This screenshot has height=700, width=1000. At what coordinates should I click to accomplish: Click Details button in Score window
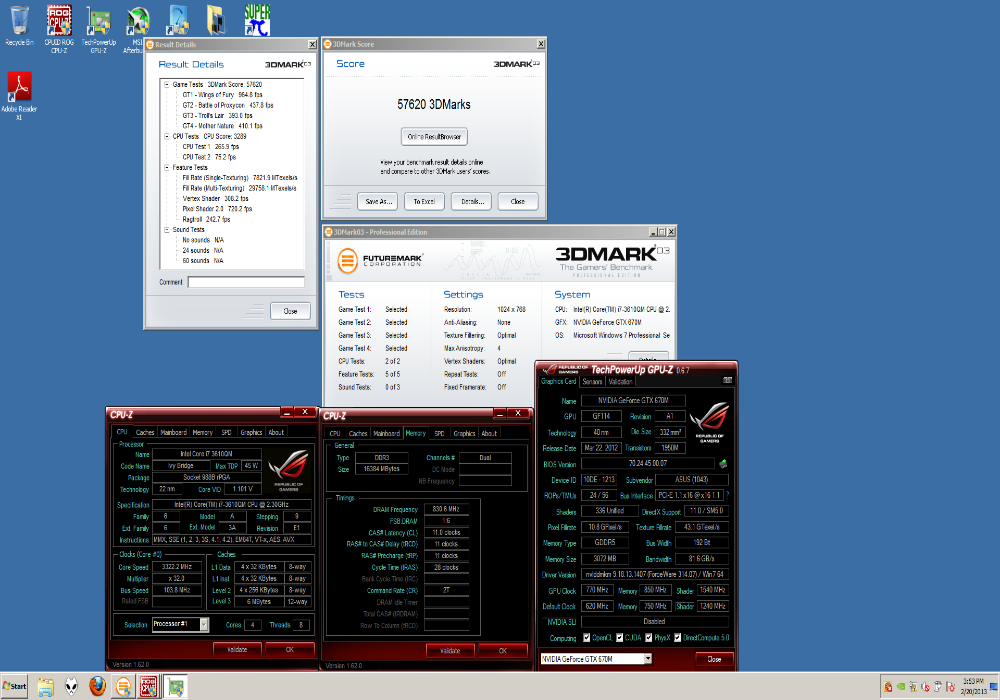472,201
